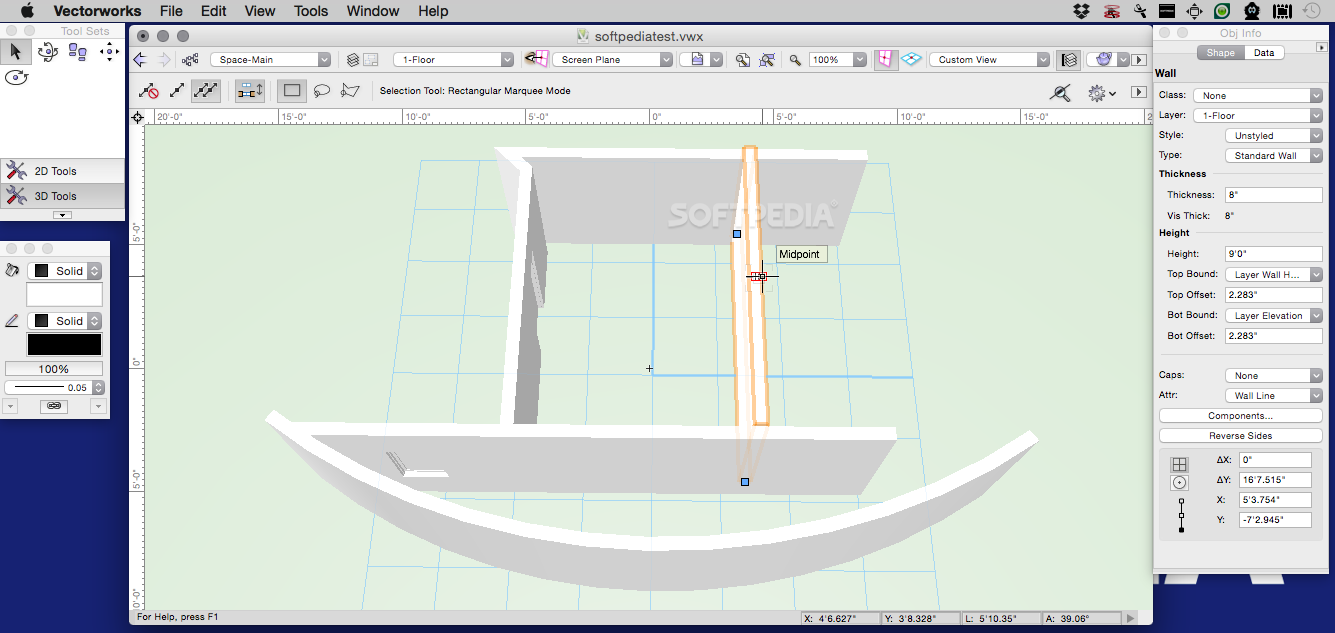Screen dimensions: 1335x633
Task: Click the Reverse Sides button
Action: click(x=1240, y=435)
